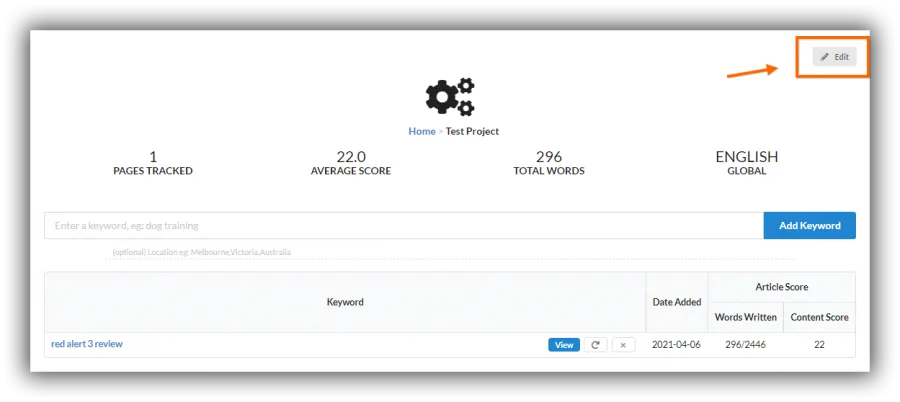Delete keyword using the x icon

pos(623,345)
